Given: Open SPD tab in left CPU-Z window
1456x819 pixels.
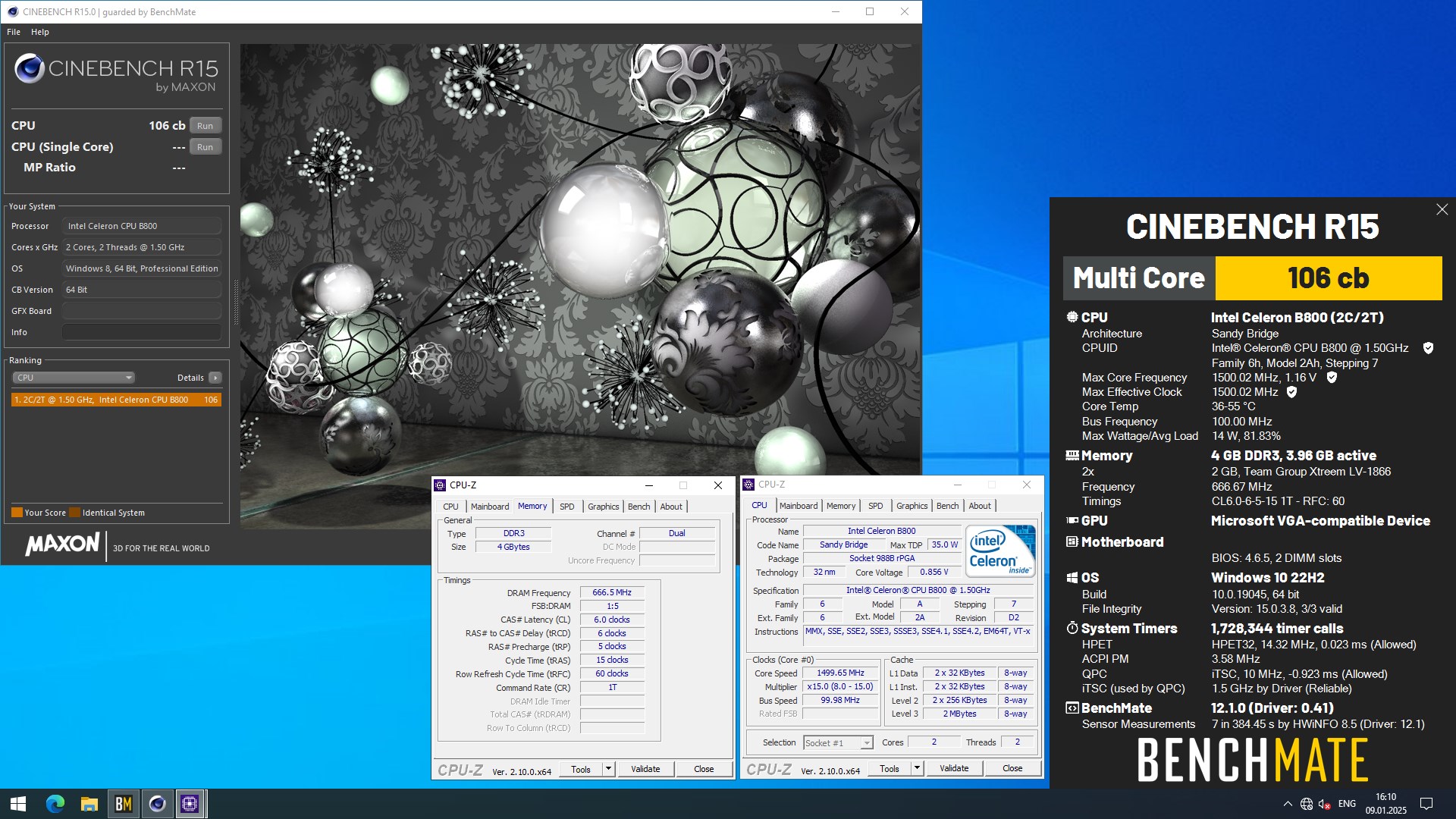Looking at the screenshot, I should click(567, 507).
